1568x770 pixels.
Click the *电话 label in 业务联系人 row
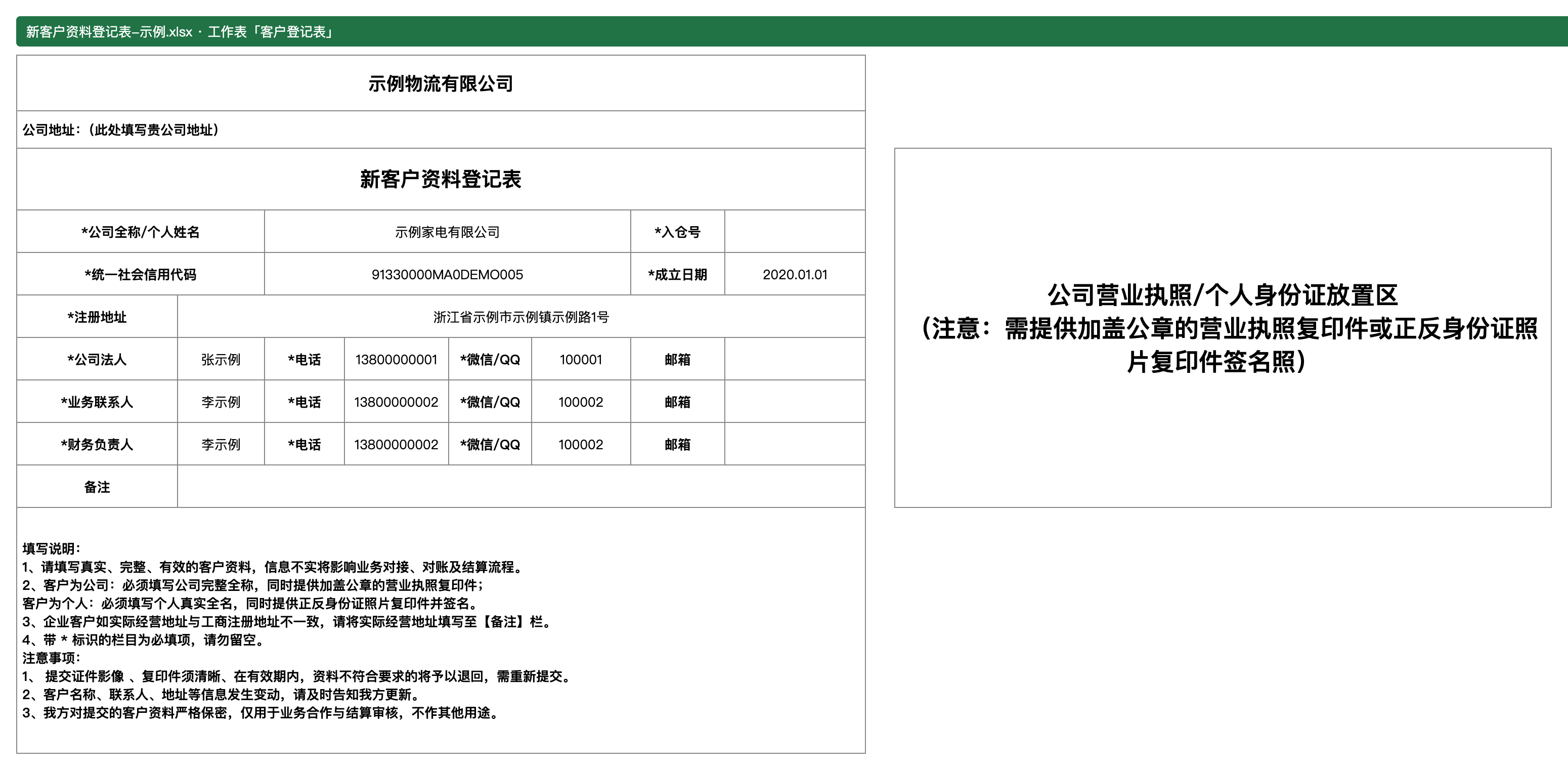point(304,402)
